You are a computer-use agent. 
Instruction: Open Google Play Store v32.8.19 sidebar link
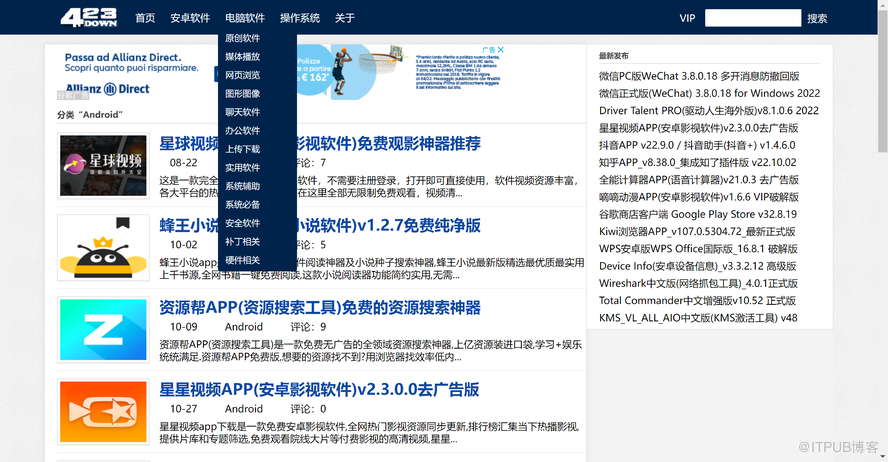pos(698,214)
